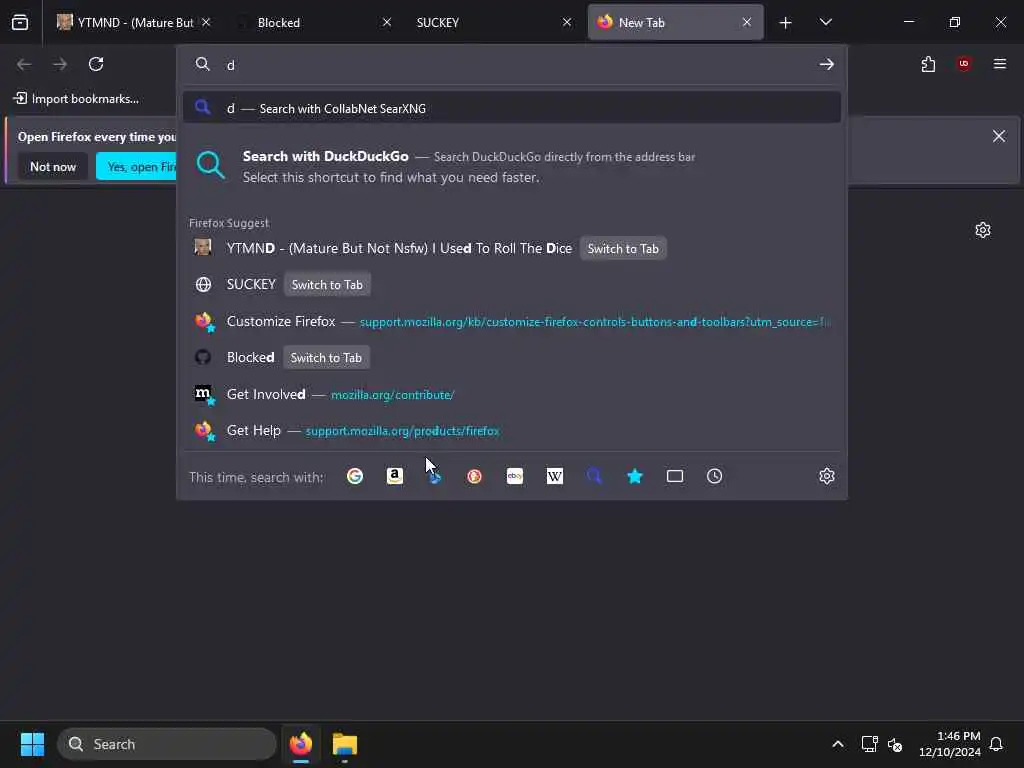Search this time with Bing
Viewport: 1024px width, 768px height.
(x=435, y=476)
